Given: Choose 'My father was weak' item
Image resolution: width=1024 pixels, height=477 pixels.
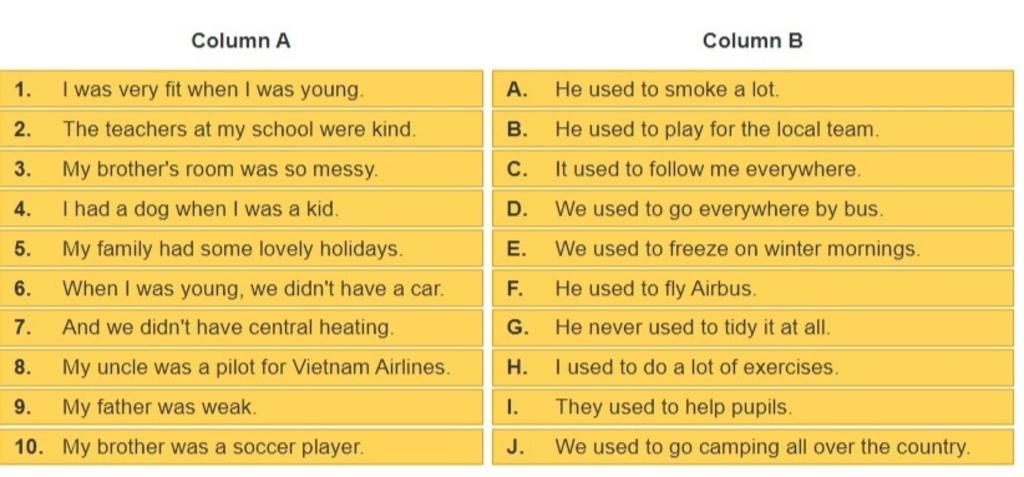Looking at the screenshot, I should pyautogui.click(x=241, y=408).
